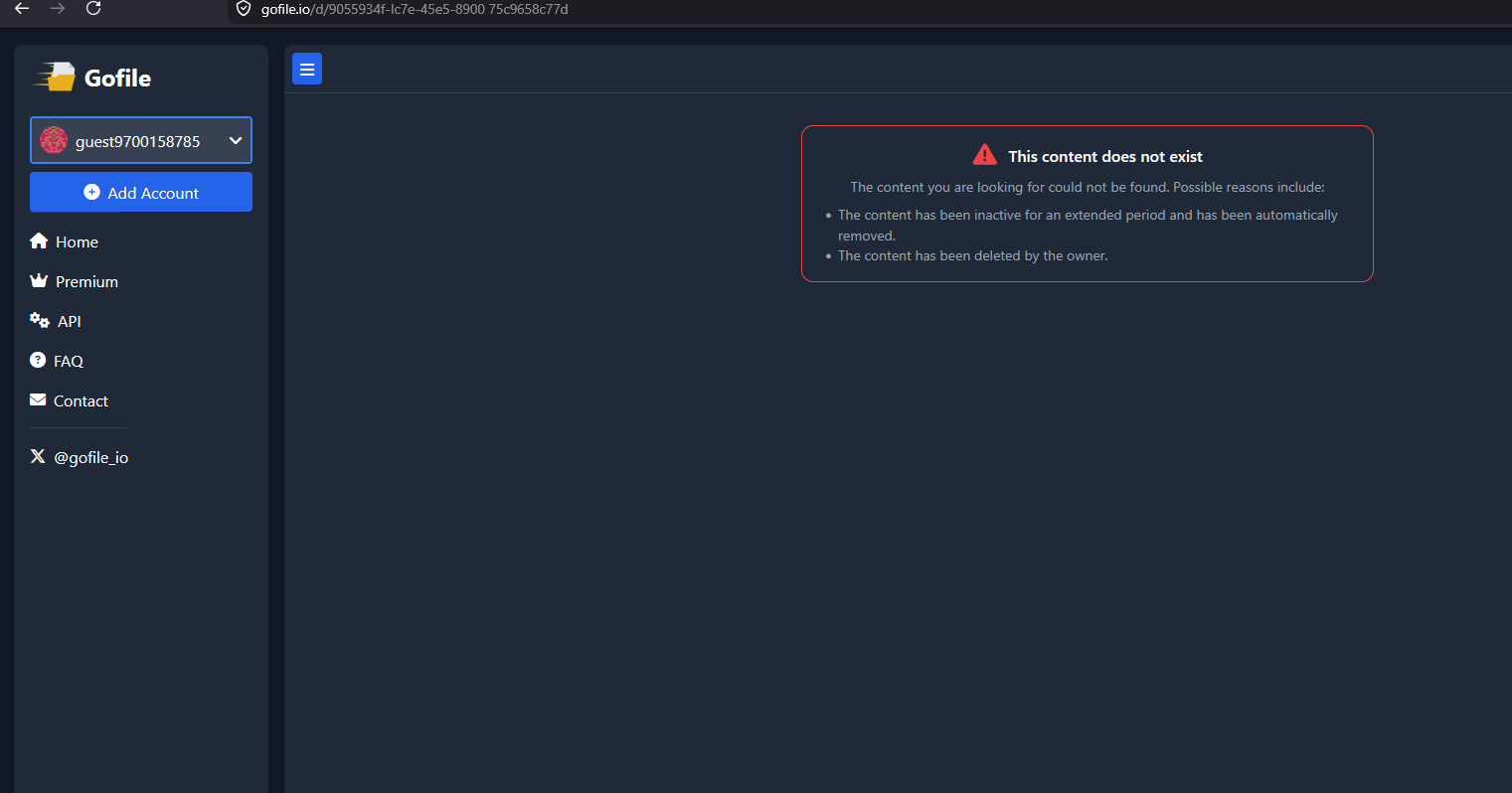The height and width of the screenshot is (793, 1512).
Task: Click the red warning triangle icon
Action: click(x=984, y=155)
